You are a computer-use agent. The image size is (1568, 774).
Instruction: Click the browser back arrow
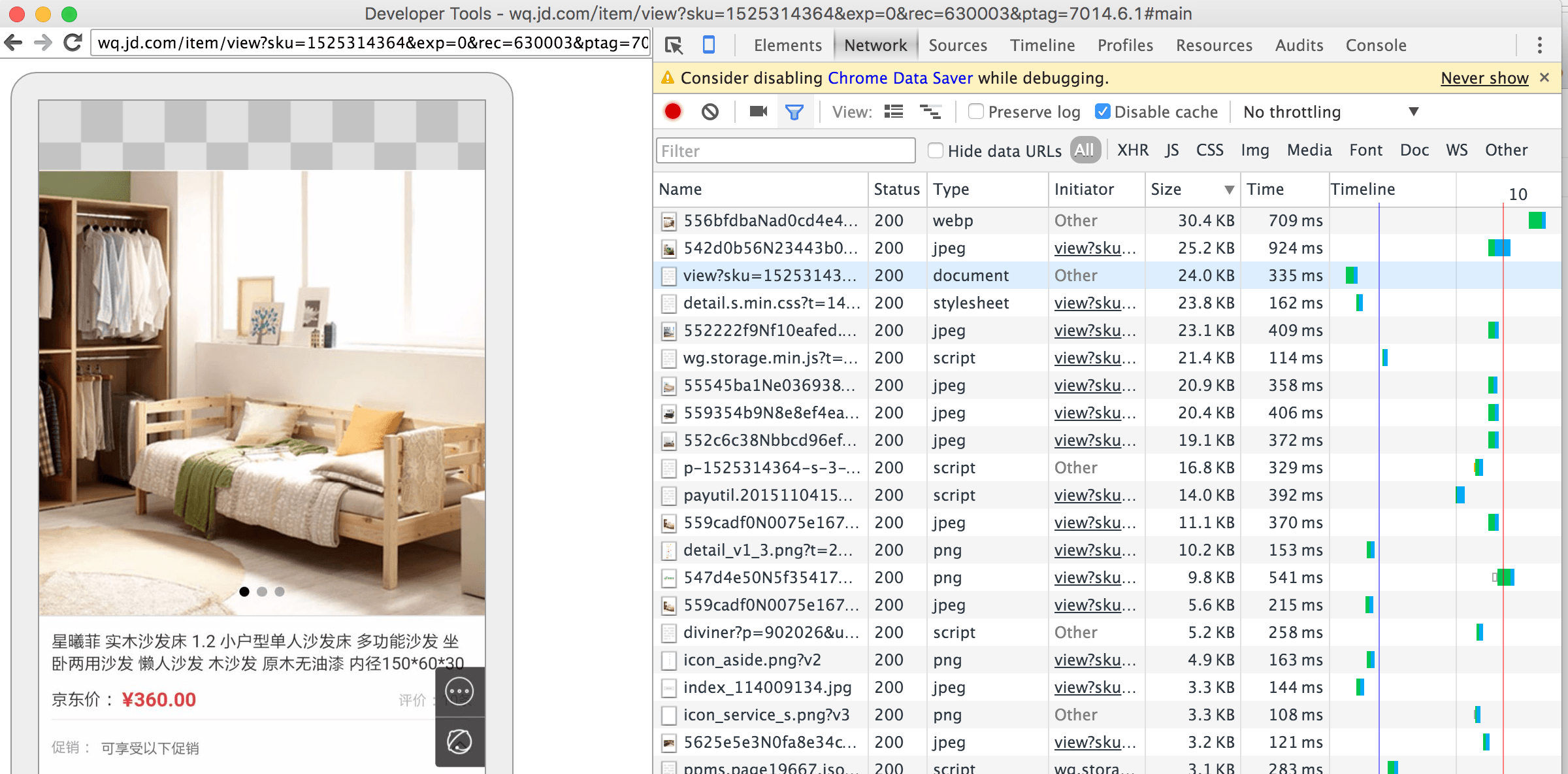[x=13, y=43]
